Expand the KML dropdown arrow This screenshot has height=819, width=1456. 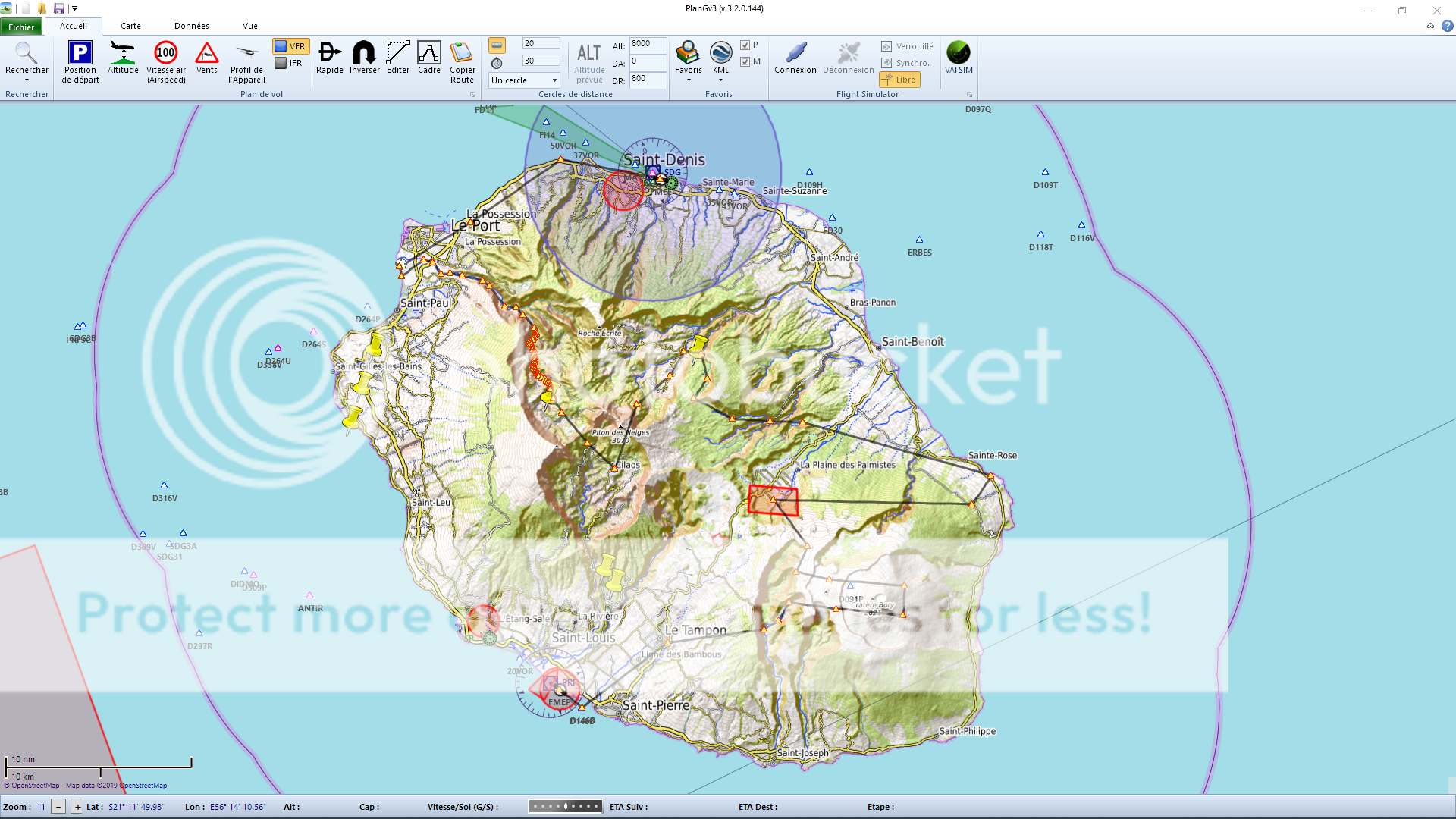coord(720,80)
